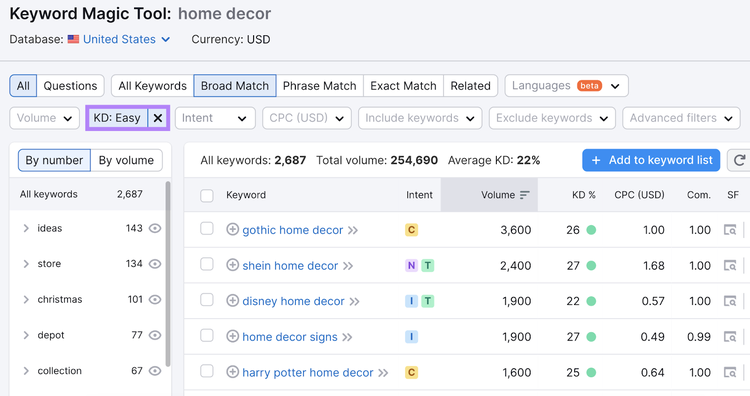Open the gothic home decor keyword link

point(293,230)
